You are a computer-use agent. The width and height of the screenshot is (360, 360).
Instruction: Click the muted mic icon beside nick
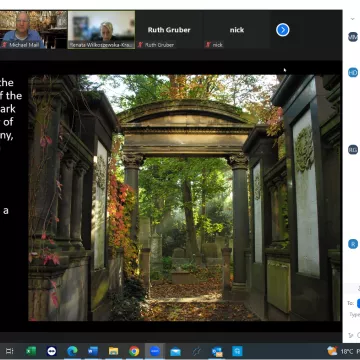tap(208, 45)
